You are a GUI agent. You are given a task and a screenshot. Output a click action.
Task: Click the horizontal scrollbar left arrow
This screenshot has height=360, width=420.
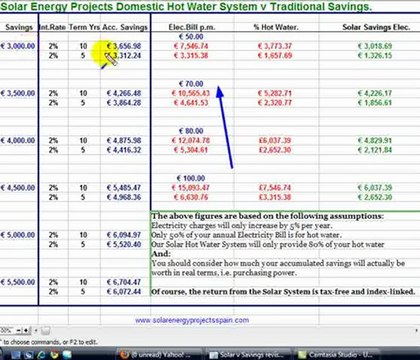(x=36, y=331)
